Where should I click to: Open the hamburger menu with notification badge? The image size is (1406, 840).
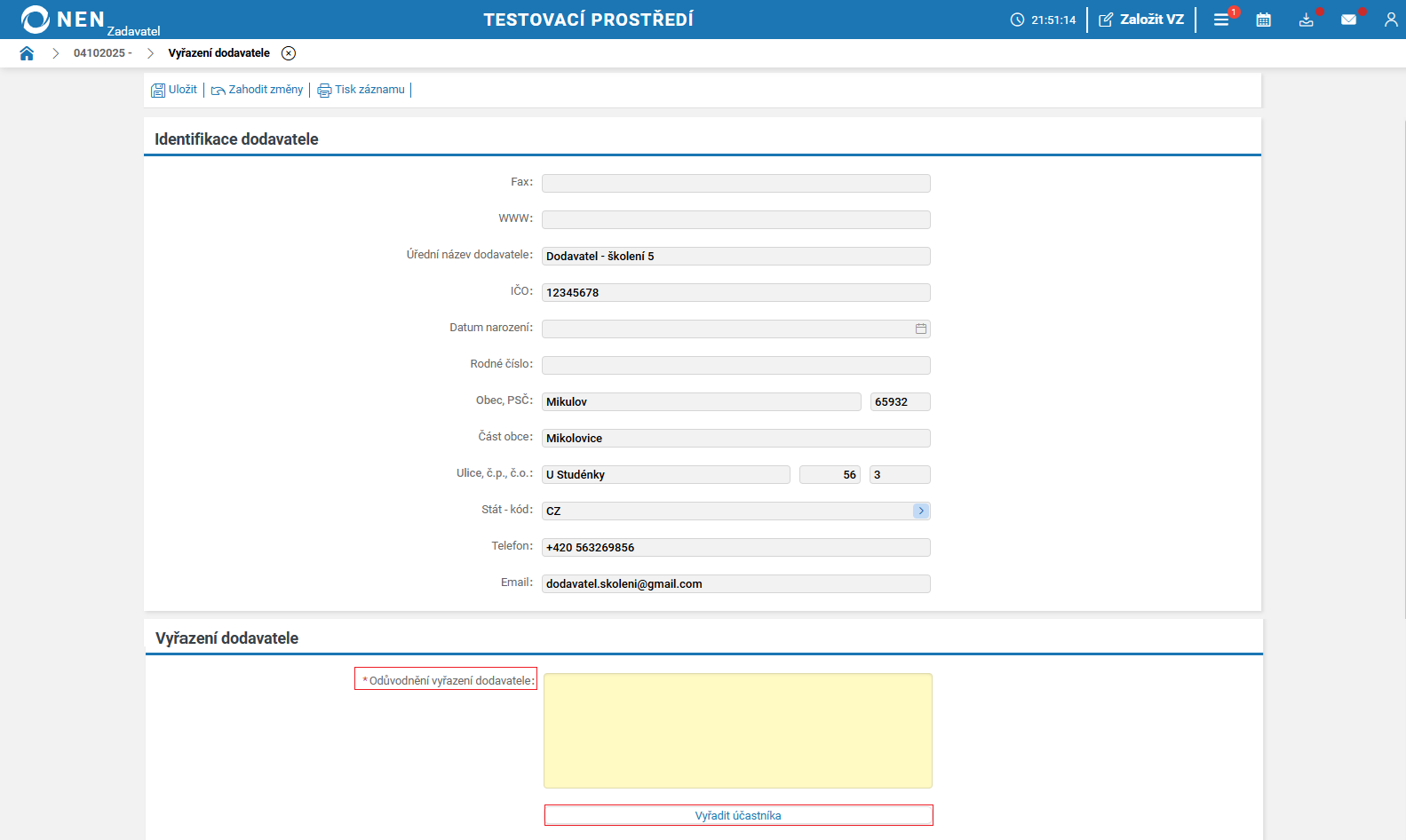click(1221, 20)
